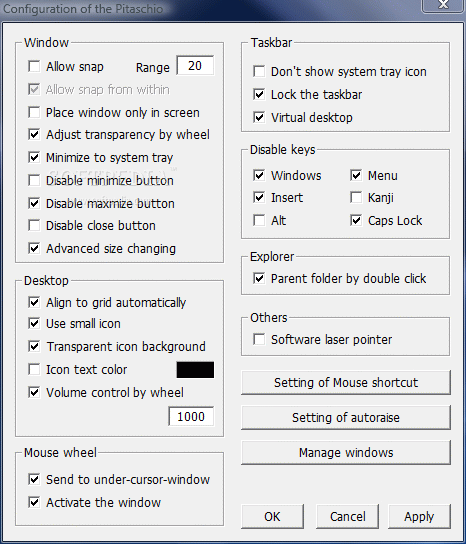Toggle Volume control by wheel
Viewport: 466px width, 544px height.
click(34, 392)
